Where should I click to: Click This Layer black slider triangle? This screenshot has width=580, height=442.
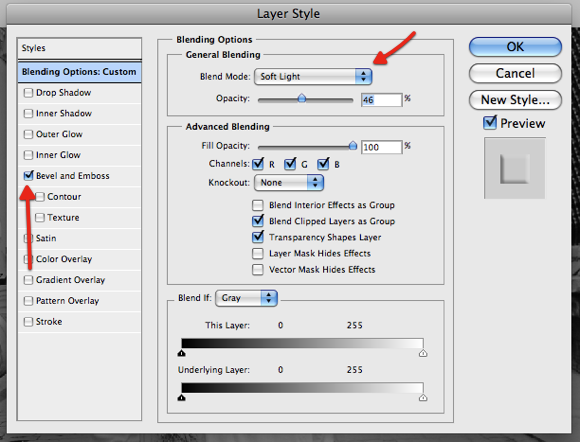(181, 354)
